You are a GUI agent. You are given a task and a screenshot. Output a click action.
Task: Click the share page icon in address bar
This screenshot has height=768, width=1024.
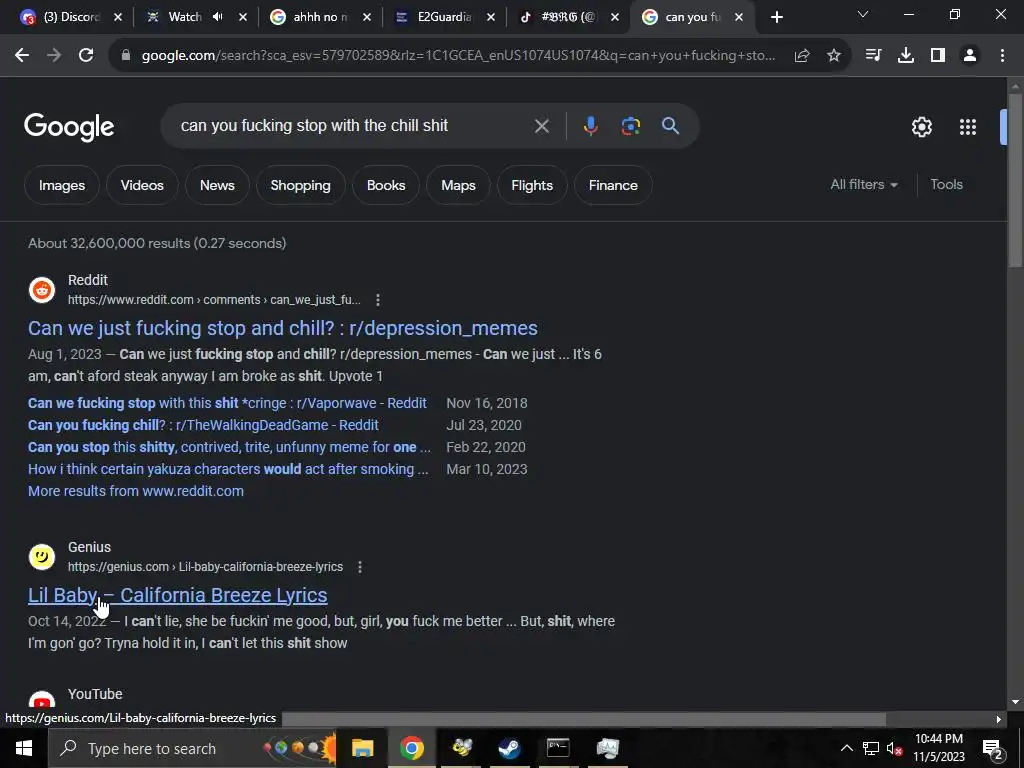pyautogui.click(x=802, y=56)
